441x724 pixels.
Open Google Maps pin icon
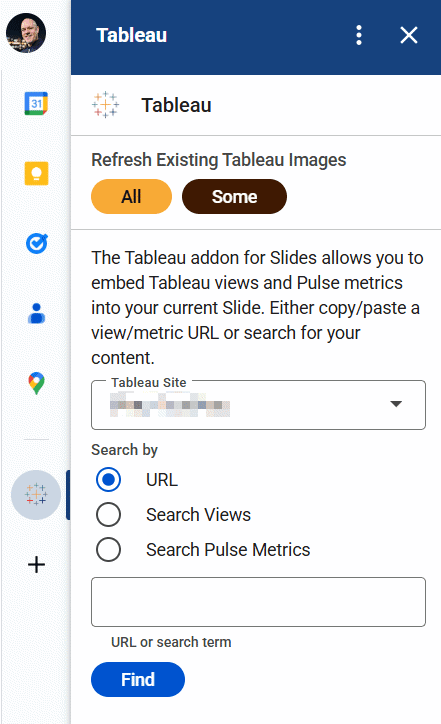[x=36, y=383]
